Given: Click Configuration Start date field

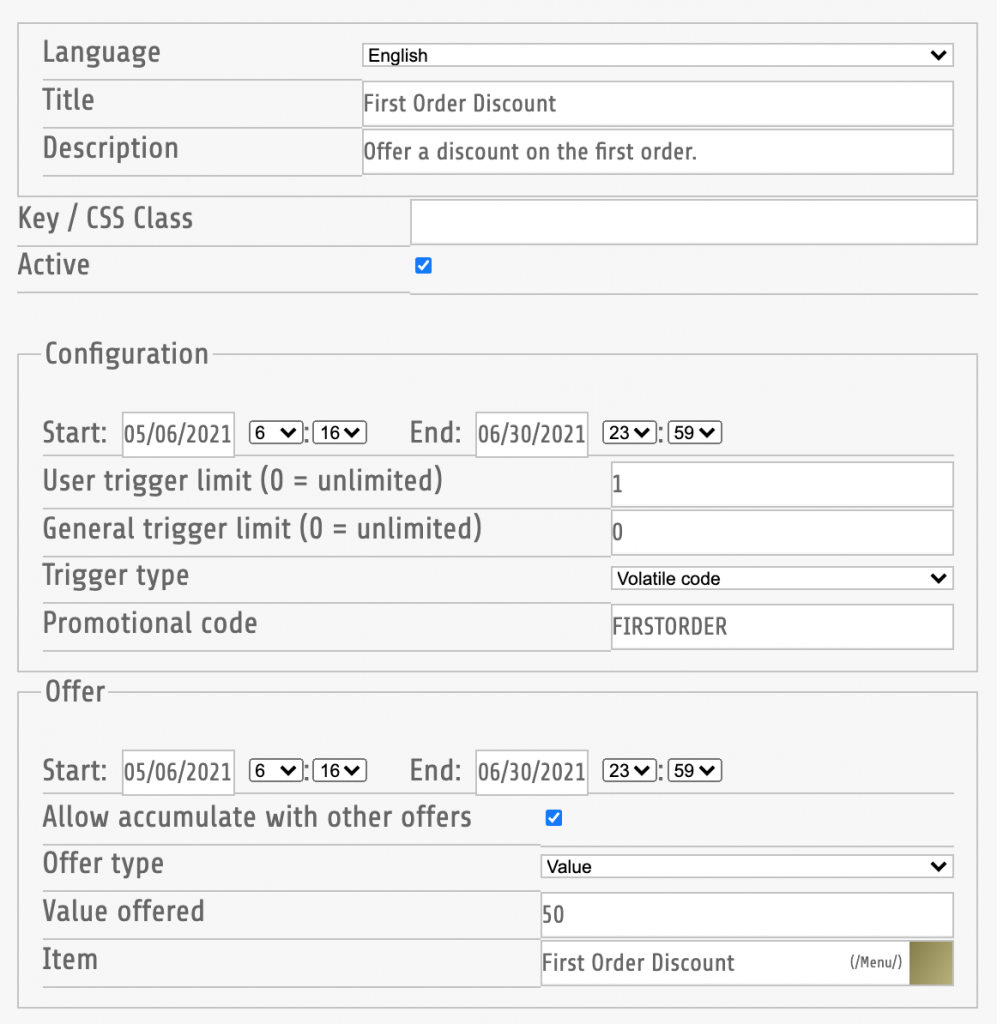Looking at the screenshot, I should point(178,434).
